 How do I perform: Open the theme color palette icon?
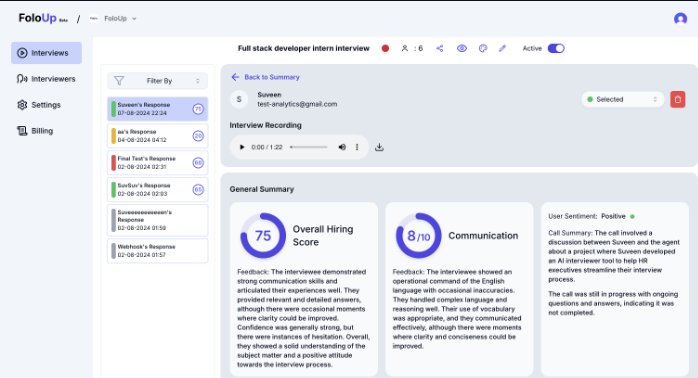click(x=483, y=49)
